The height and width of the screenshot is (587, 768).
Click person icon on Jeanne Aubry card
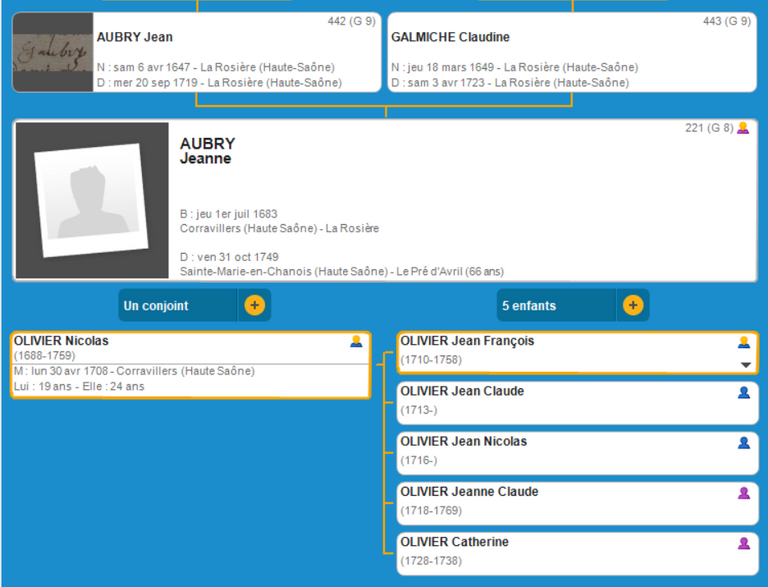tap(742, 128)
